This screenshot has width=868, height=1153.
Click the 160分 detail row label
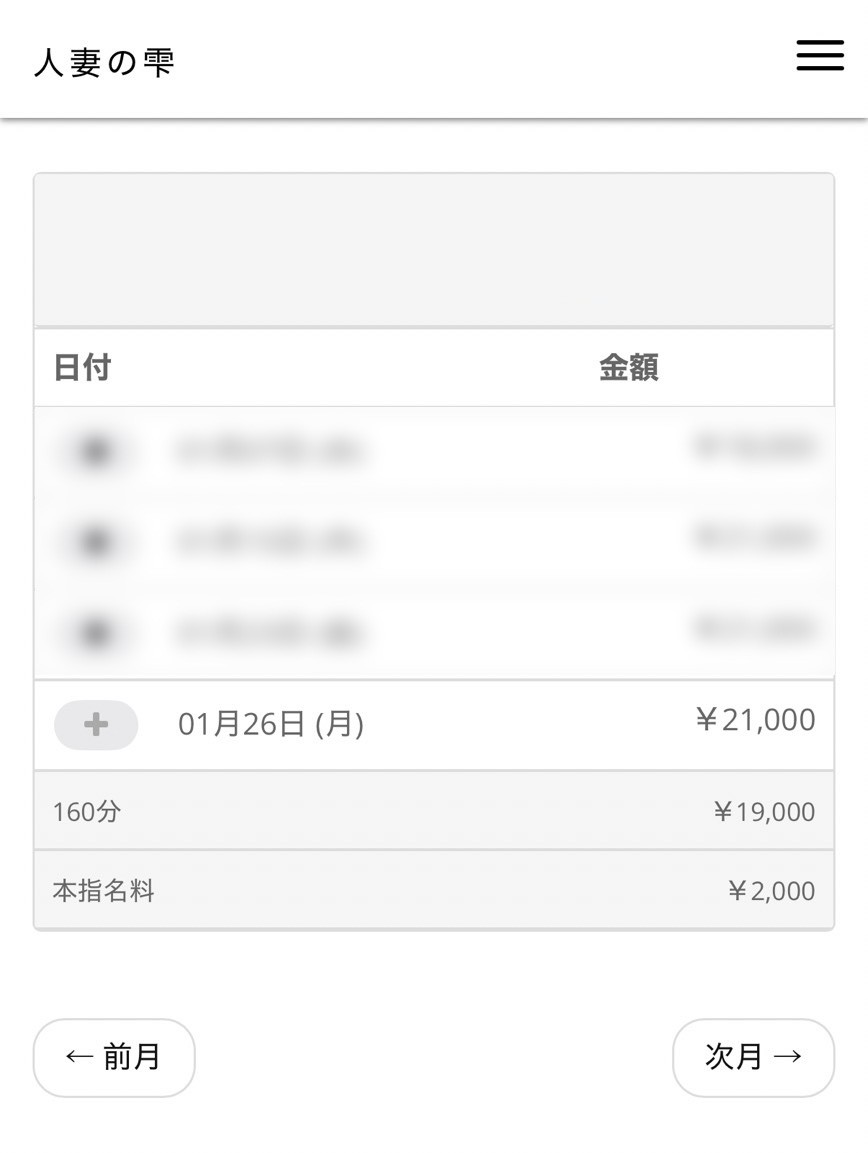(x=86, y=811)
